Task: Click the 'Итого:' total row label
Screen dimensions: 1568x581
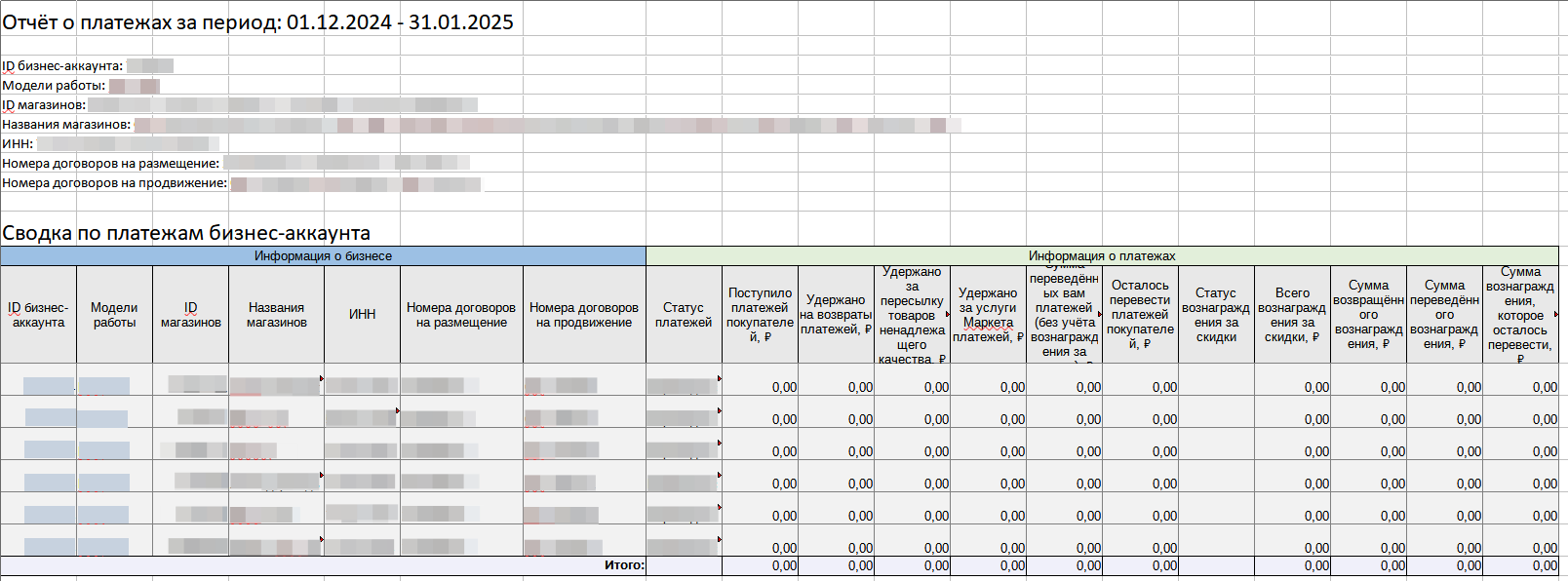Action: pyautogui.click(x=624, y=565)
